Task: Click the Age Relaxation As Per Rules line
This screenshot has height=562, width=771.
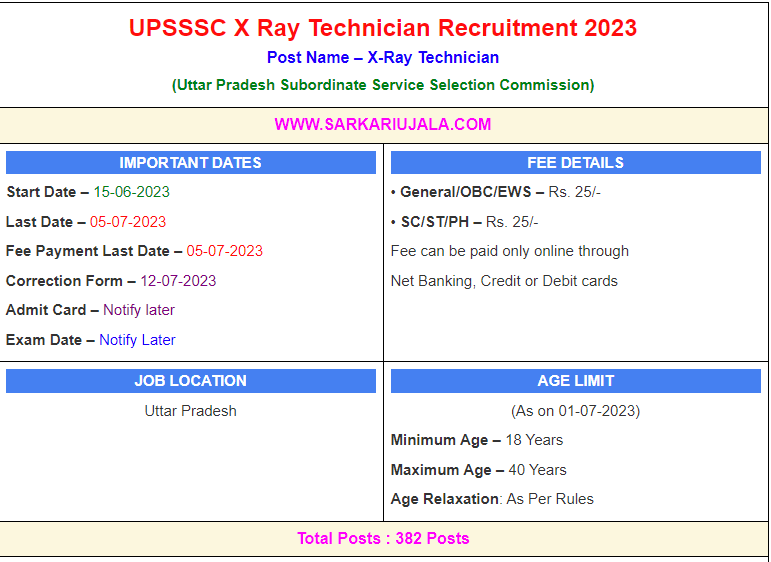Action: point(492,499)
